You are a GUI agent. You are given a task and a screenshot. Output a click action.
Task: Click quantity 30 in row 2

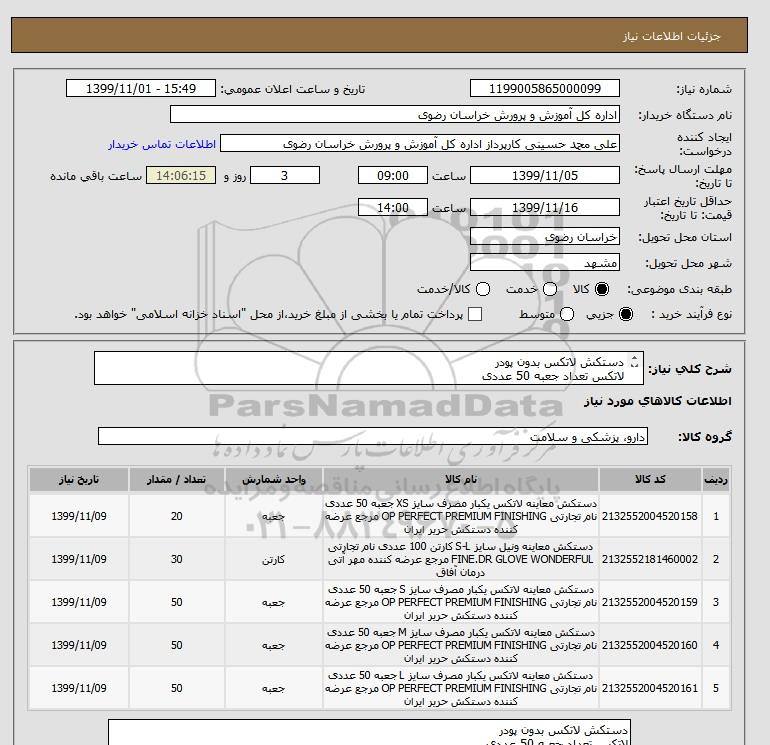click(177, 559)
